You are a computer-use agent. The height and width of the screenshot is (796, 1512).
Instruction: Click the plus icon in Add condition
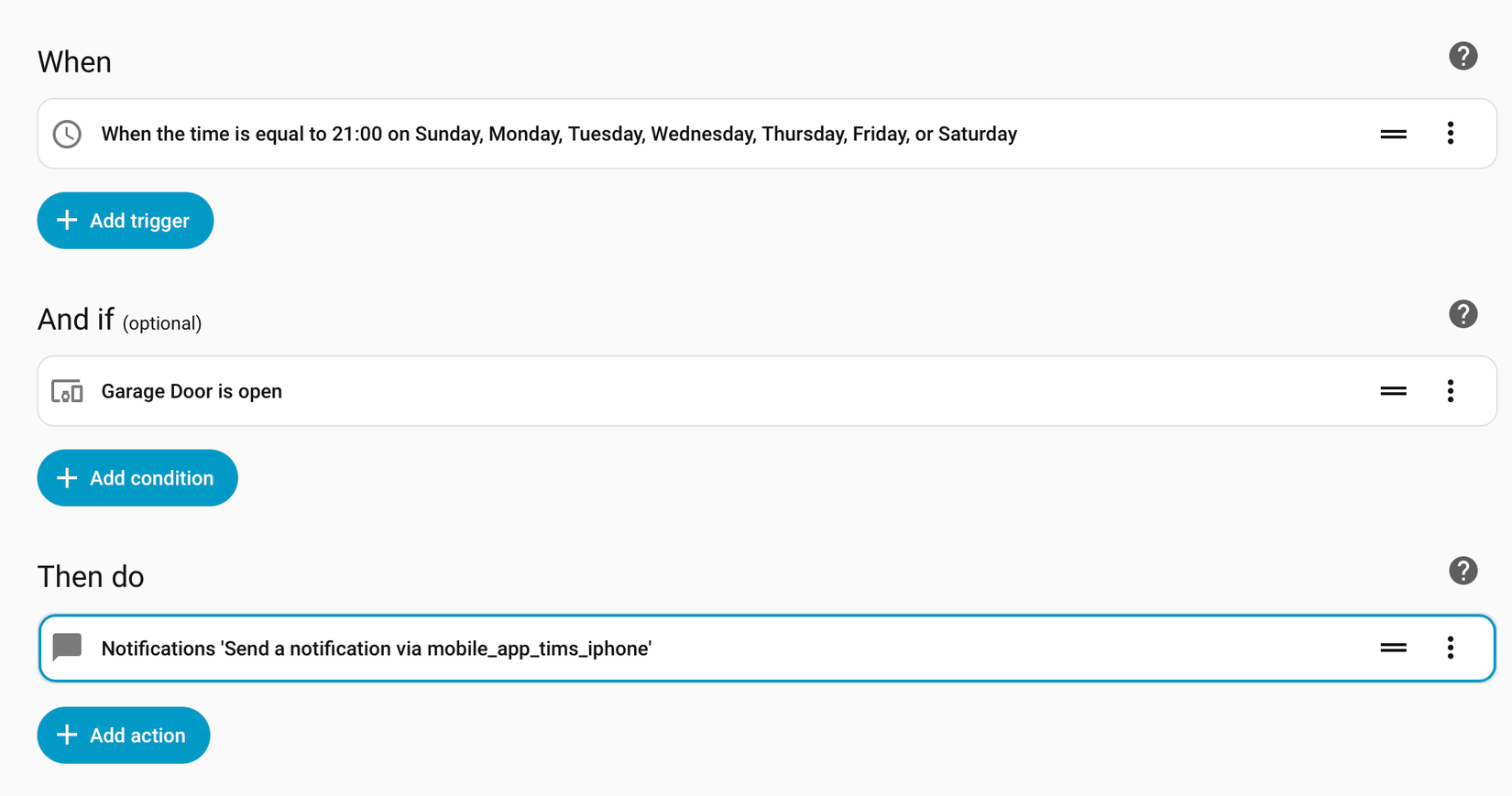[67, 478]
